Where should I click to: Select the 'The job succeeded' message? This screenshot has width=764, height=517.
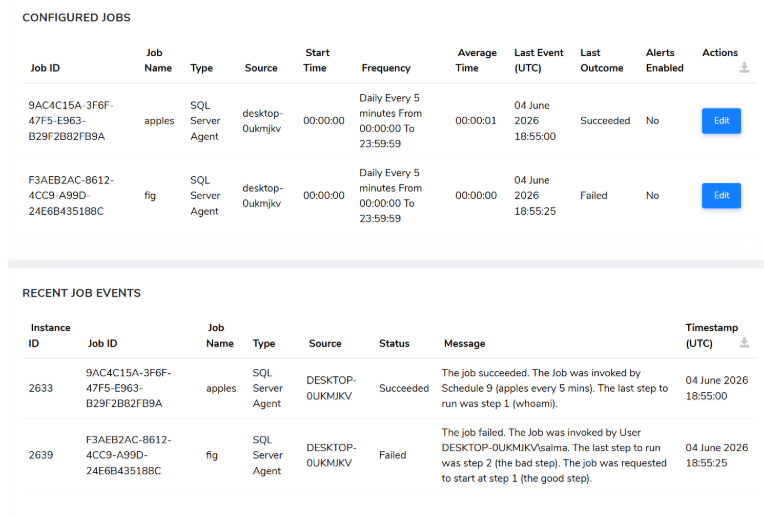pyautogui.click(x=554, y=388)
